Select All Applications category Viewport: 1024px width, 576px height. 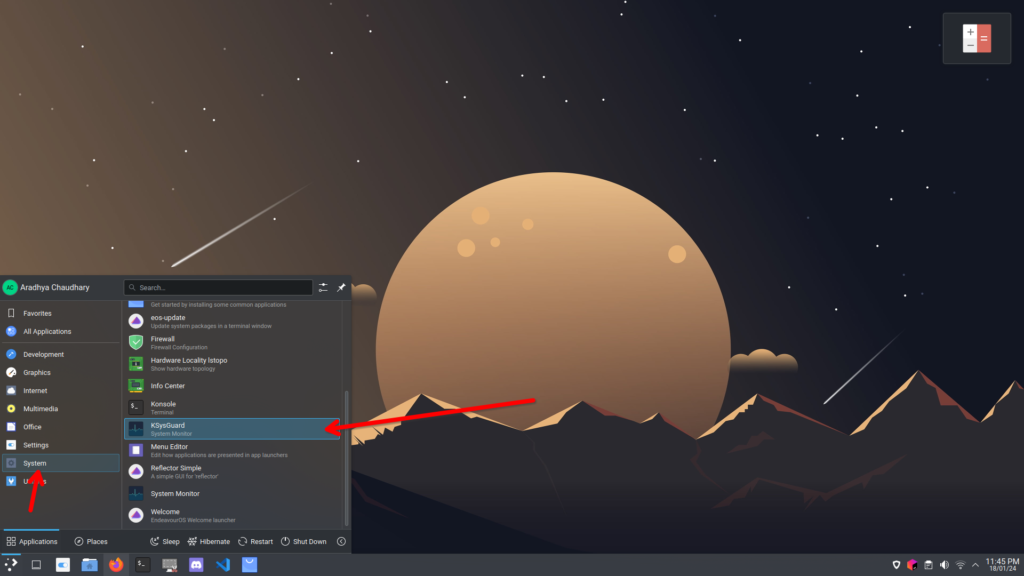pos(61,332)
